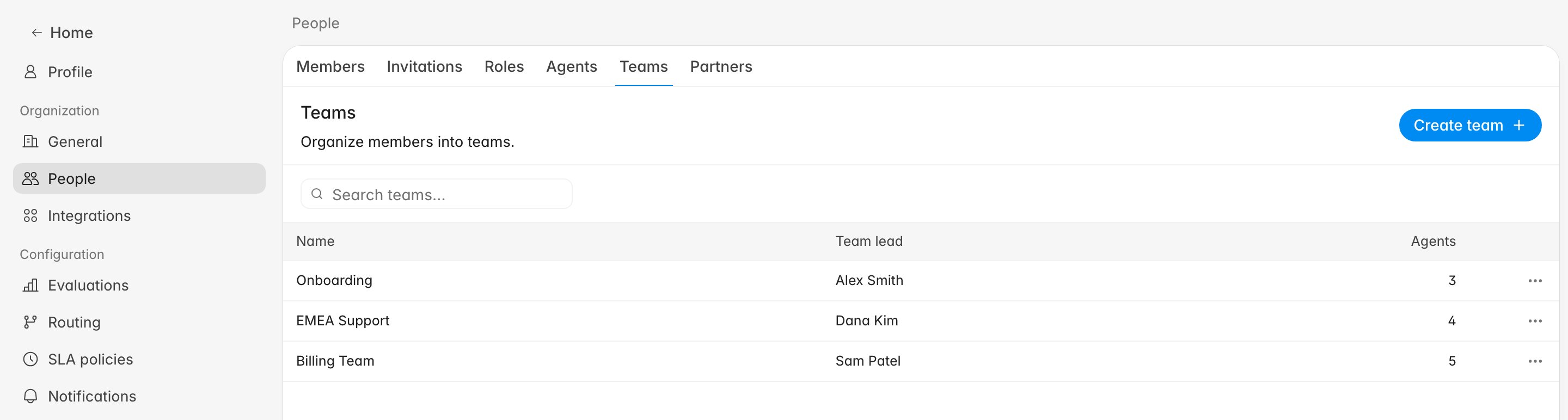The image size is (1568, 420).
Task: Click the SLA policies clock icon
Action: click(30, 359)
